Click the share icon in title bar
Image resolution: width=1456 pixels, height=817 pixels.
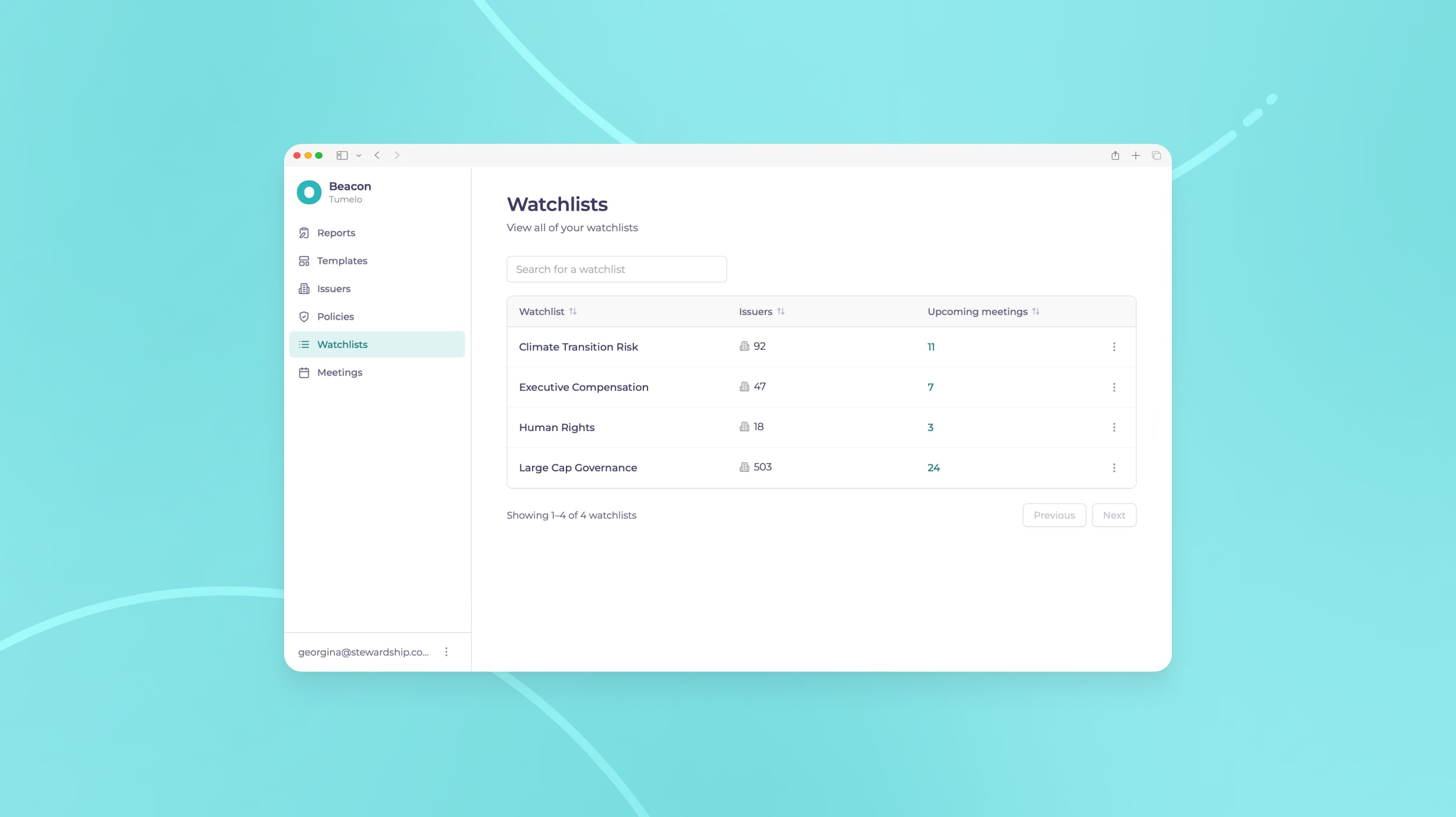pyautogui.click(x=1115, y=155)
